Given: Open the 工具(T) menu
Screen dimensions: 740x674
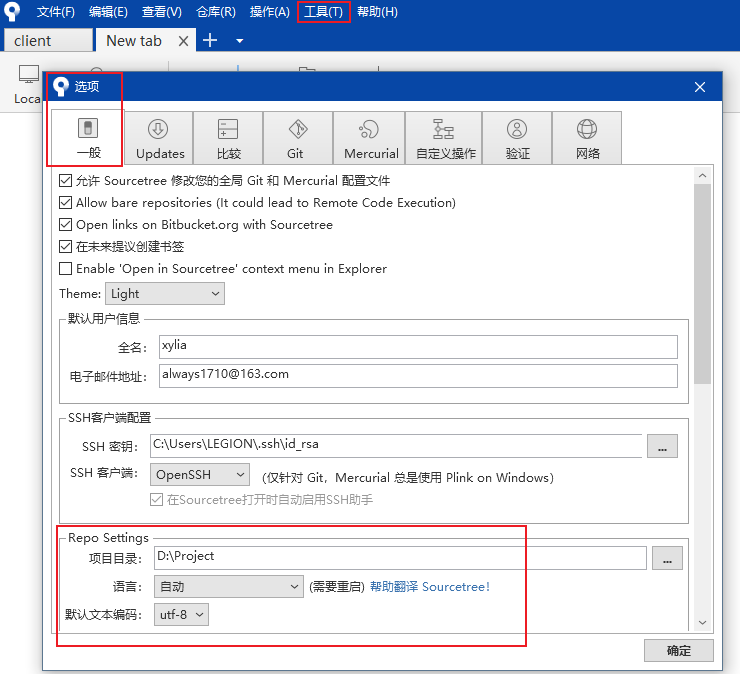Looking at the screenshot, I should click(323, 12).
